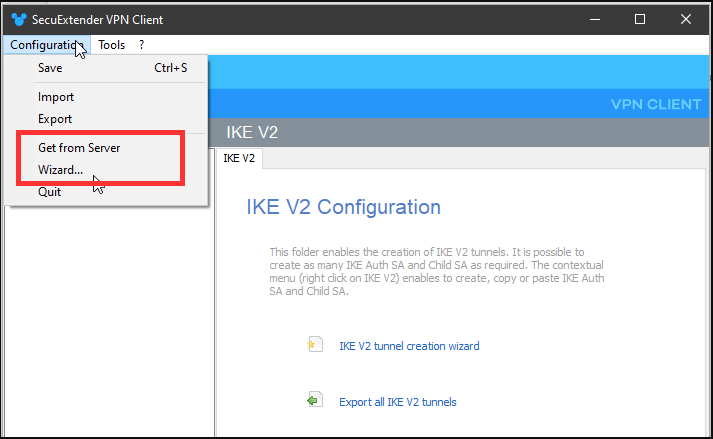713x439 pixels.
Task: Click the Export all IKE V2 tunnels link
Action: pyautogui.click(x=397, y=402)
